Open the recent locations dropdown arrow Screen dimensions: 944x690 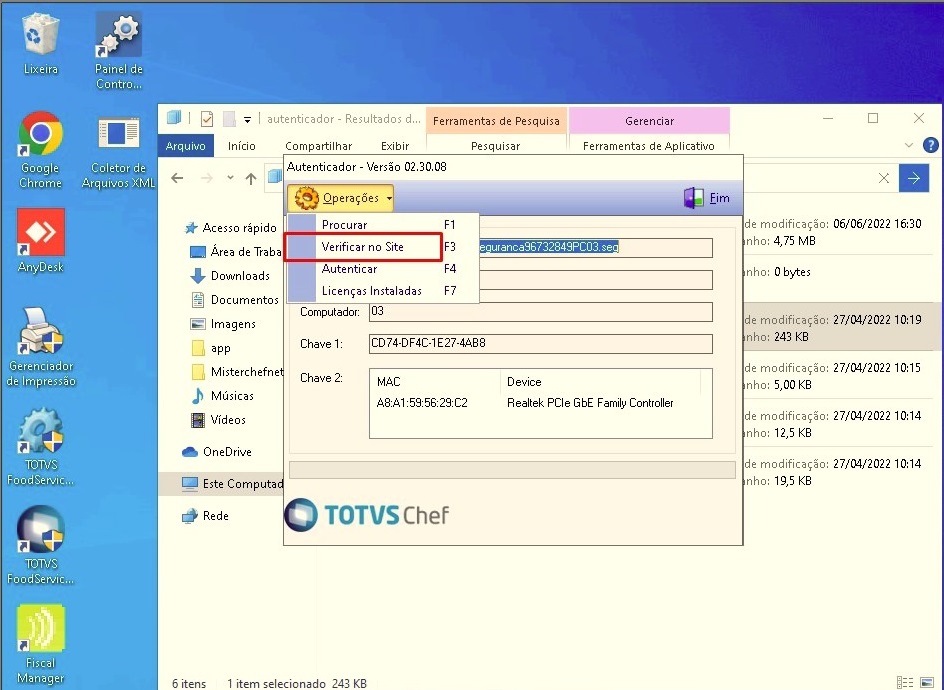tap(230, 178)
